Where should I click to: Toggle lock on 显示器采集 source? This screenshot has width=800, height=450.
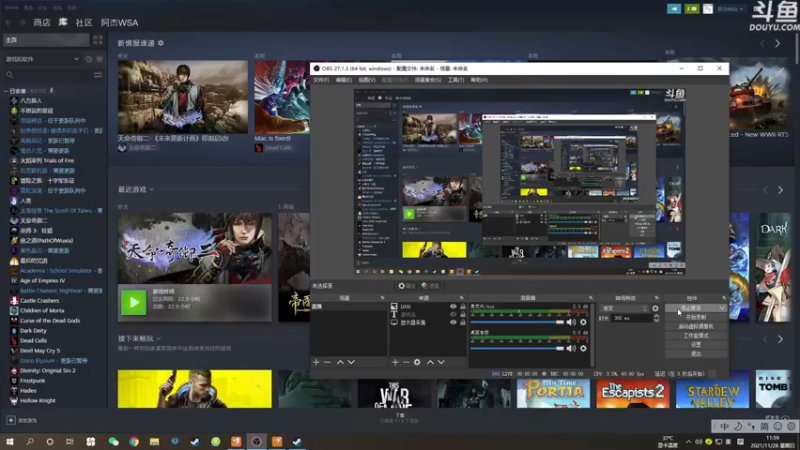click(x=463, y=322)
